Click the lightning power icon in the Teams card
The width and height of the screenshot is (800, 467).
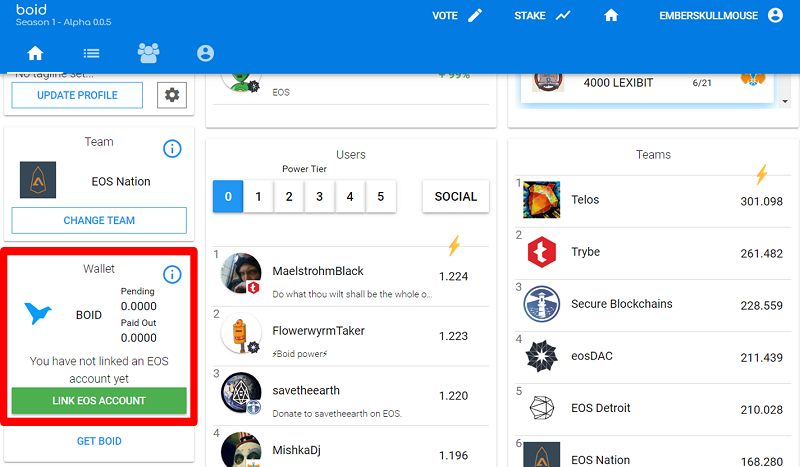click(762, 174)
